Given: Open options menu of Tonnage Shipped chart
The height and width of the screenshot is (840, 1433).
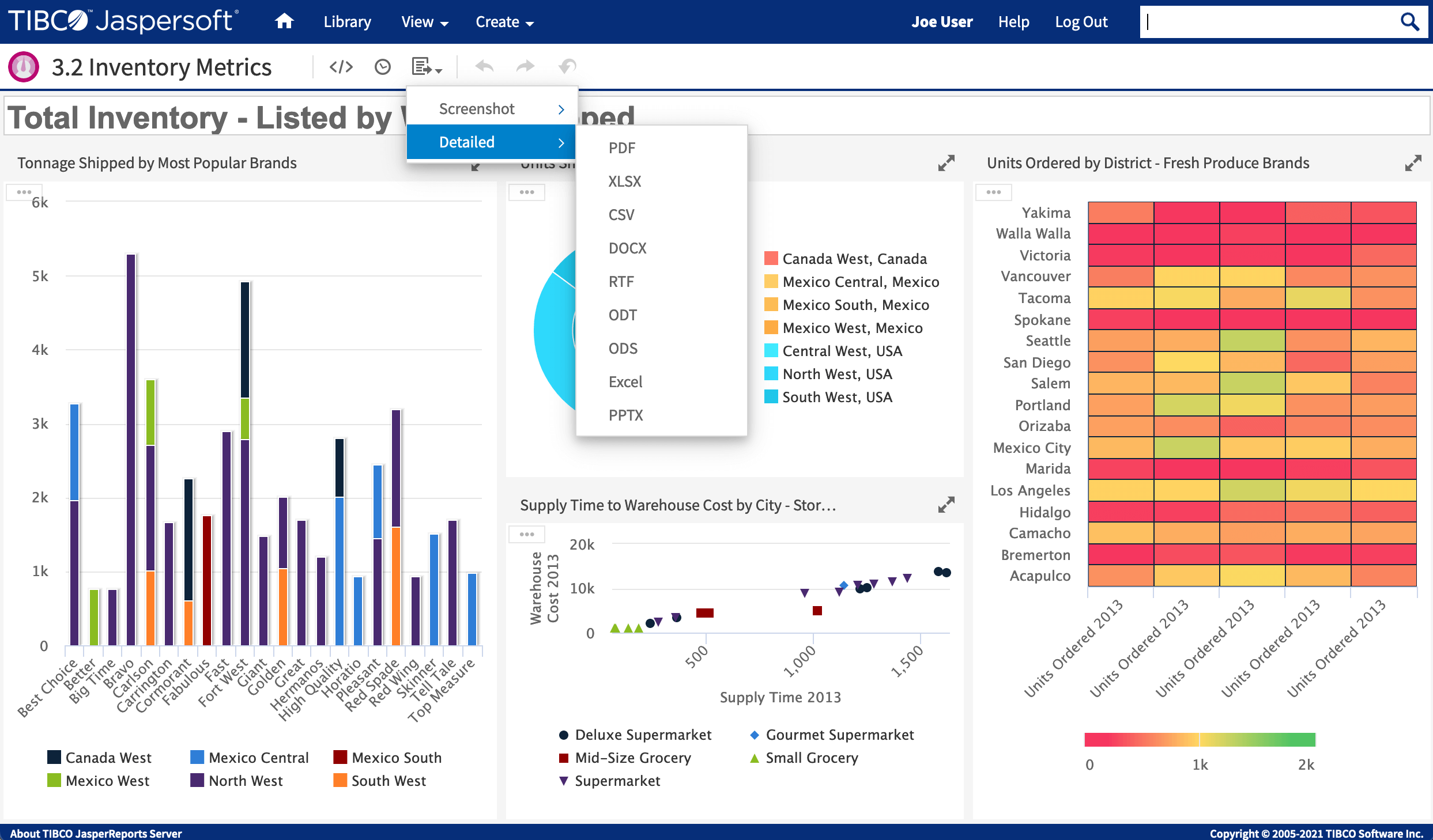Looking at the screenshot, I should (x=24, y=192).
